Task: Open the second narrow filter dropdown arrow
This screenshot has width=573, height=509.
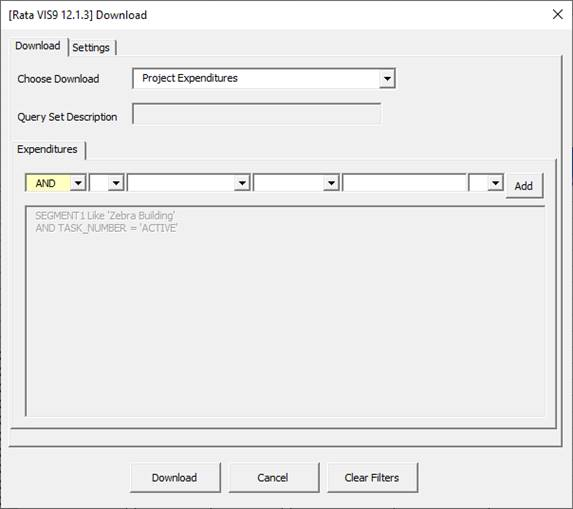Action: tap(116, 183)
